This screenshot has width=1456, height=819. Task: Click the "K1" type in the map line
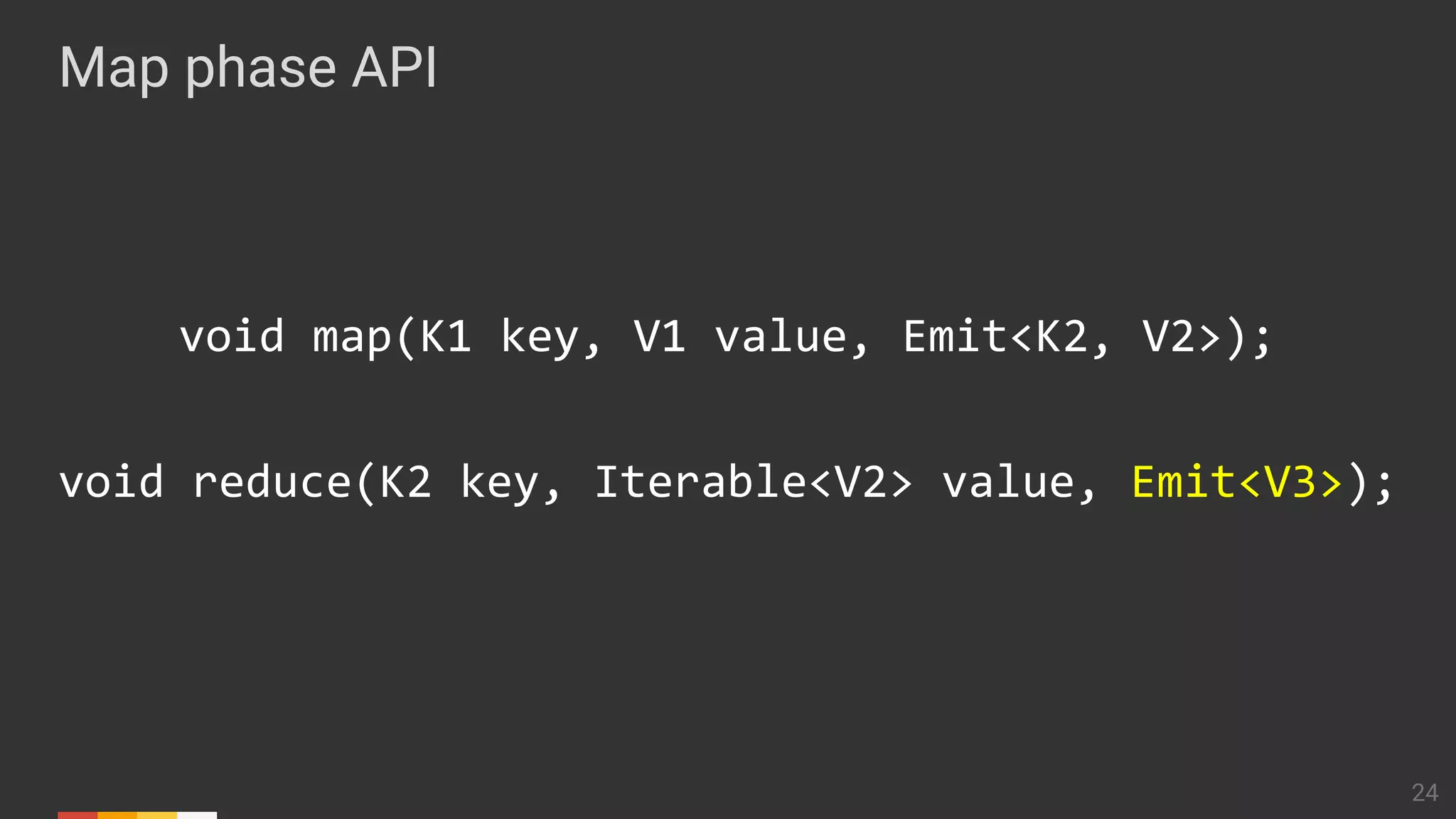(446, 336)
